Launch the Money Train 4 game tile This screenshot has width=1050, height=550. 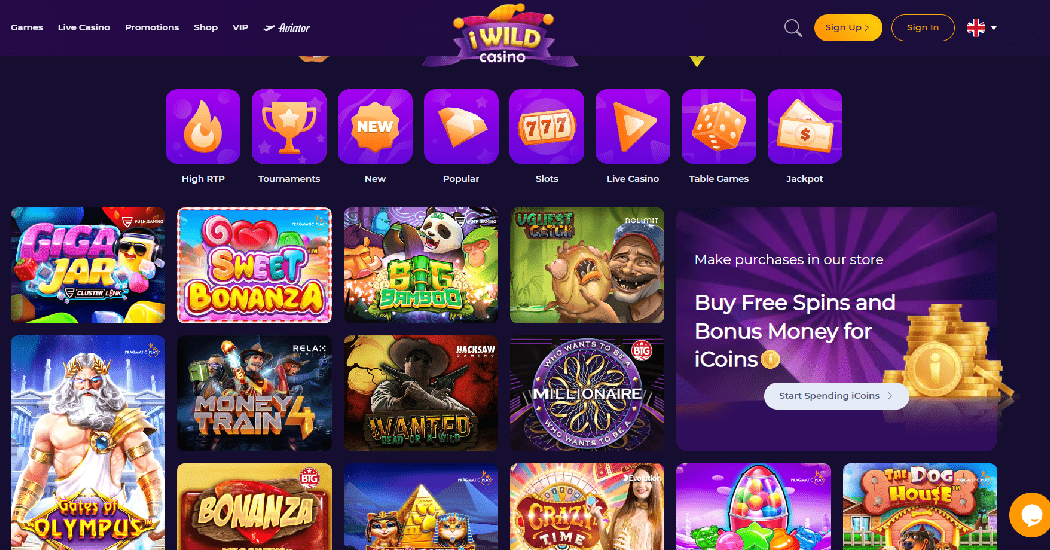point(254,393)
